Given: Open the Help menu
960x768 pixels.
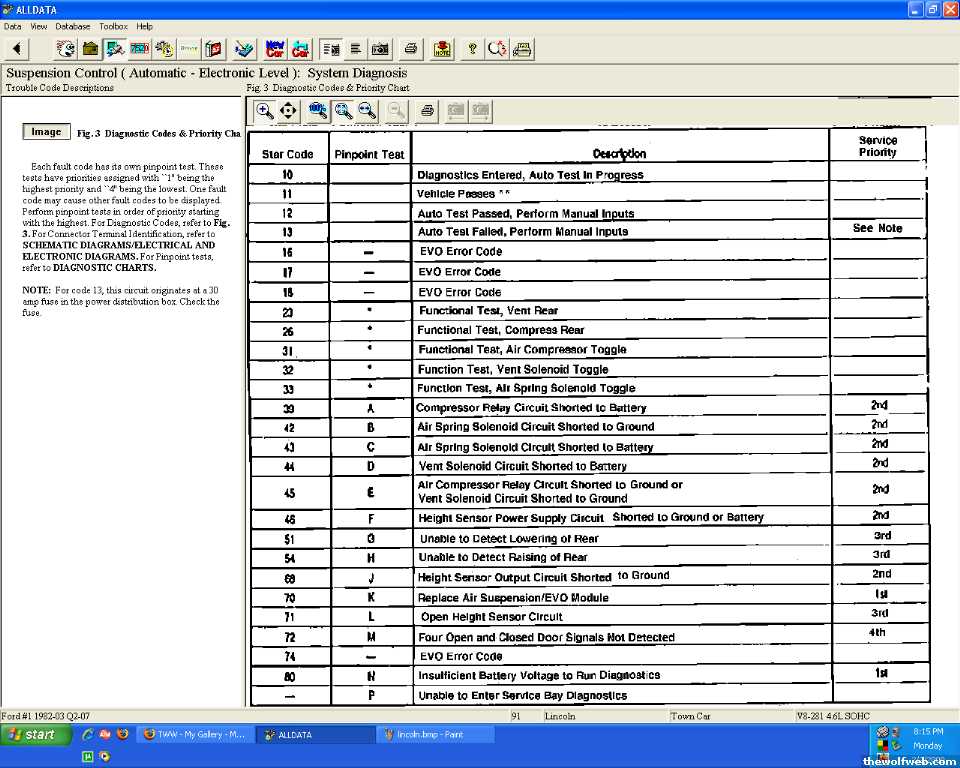Looking at the screenshot, I should coord(145,26).
